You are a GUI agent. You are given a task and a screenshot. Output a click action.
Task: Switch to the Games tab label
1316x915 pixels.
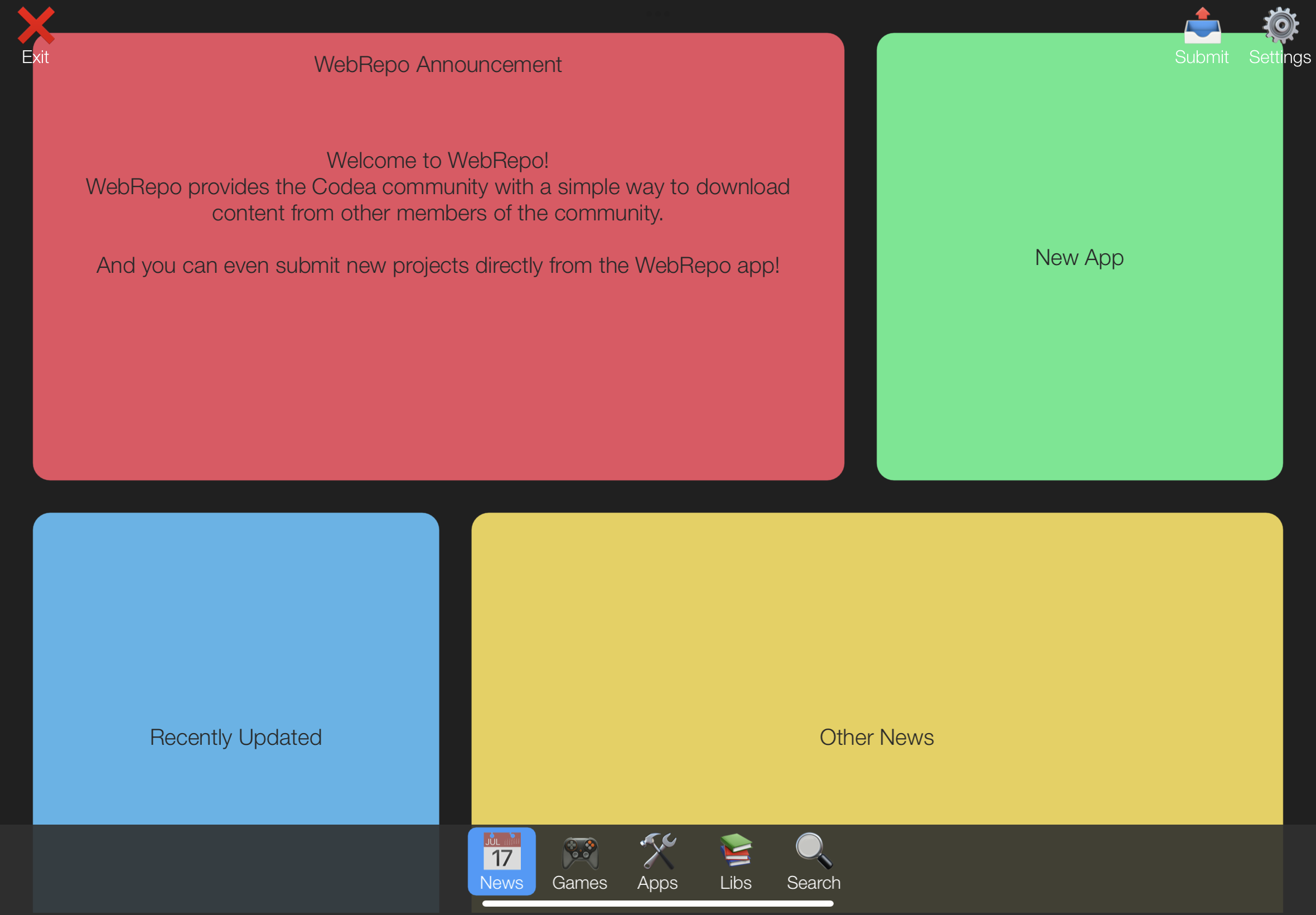coord(580,883)
